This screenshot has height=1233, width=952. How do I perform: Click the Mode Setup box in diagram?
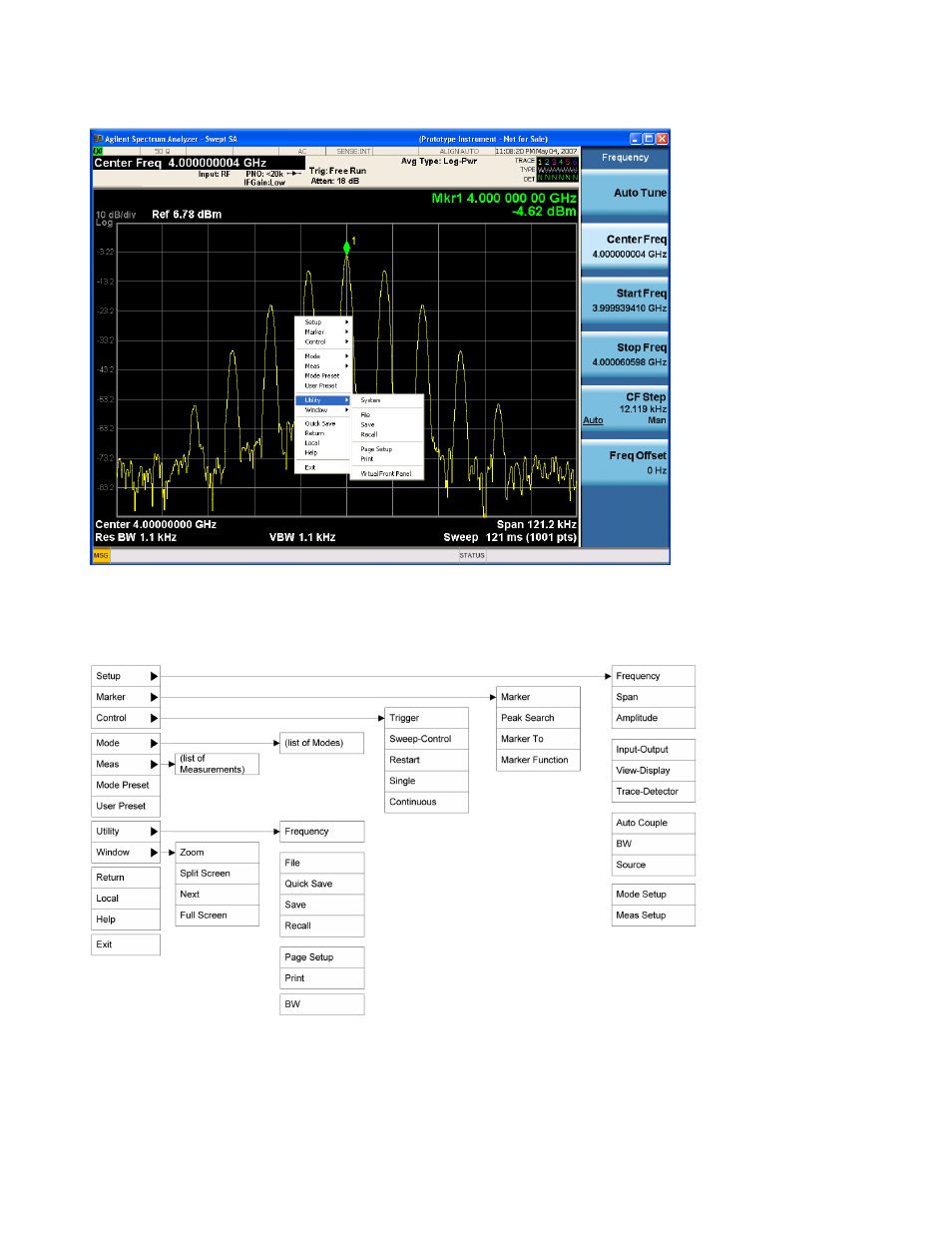click(x=654, y=894)
